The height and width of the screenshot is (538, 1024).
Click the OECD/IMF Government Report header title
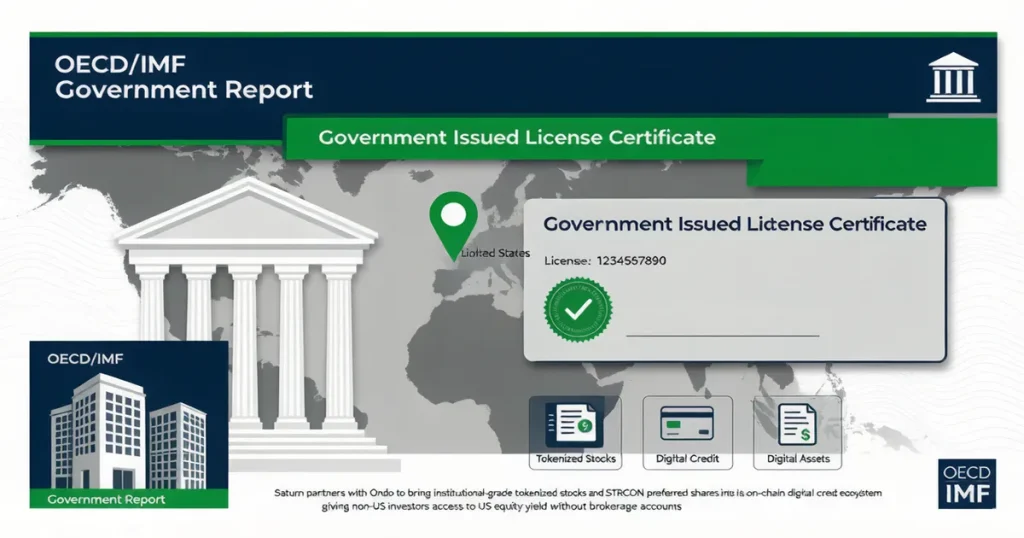184,77
